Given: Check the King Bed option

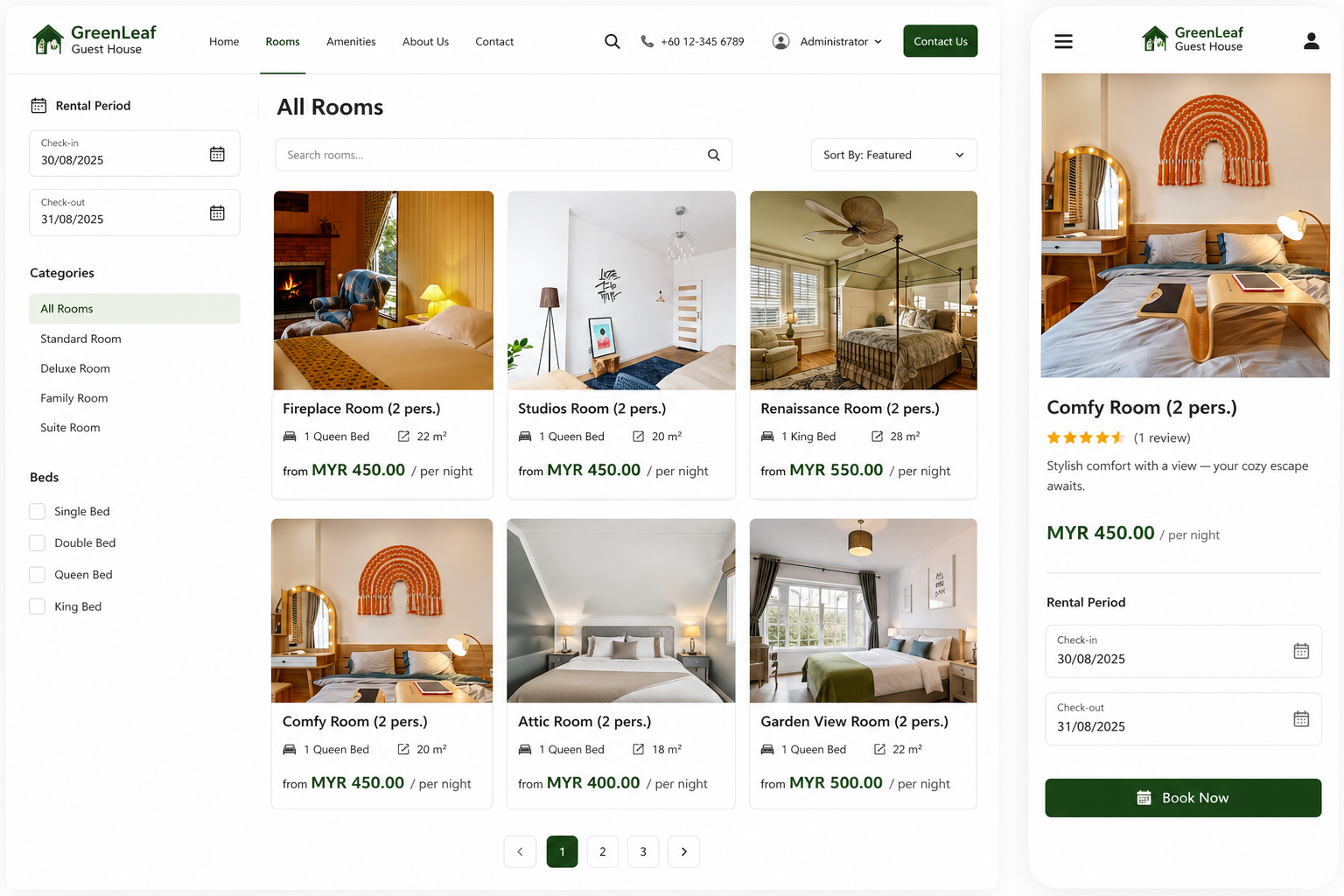Looking at the screenshot, I should click(x=37, y=606).
